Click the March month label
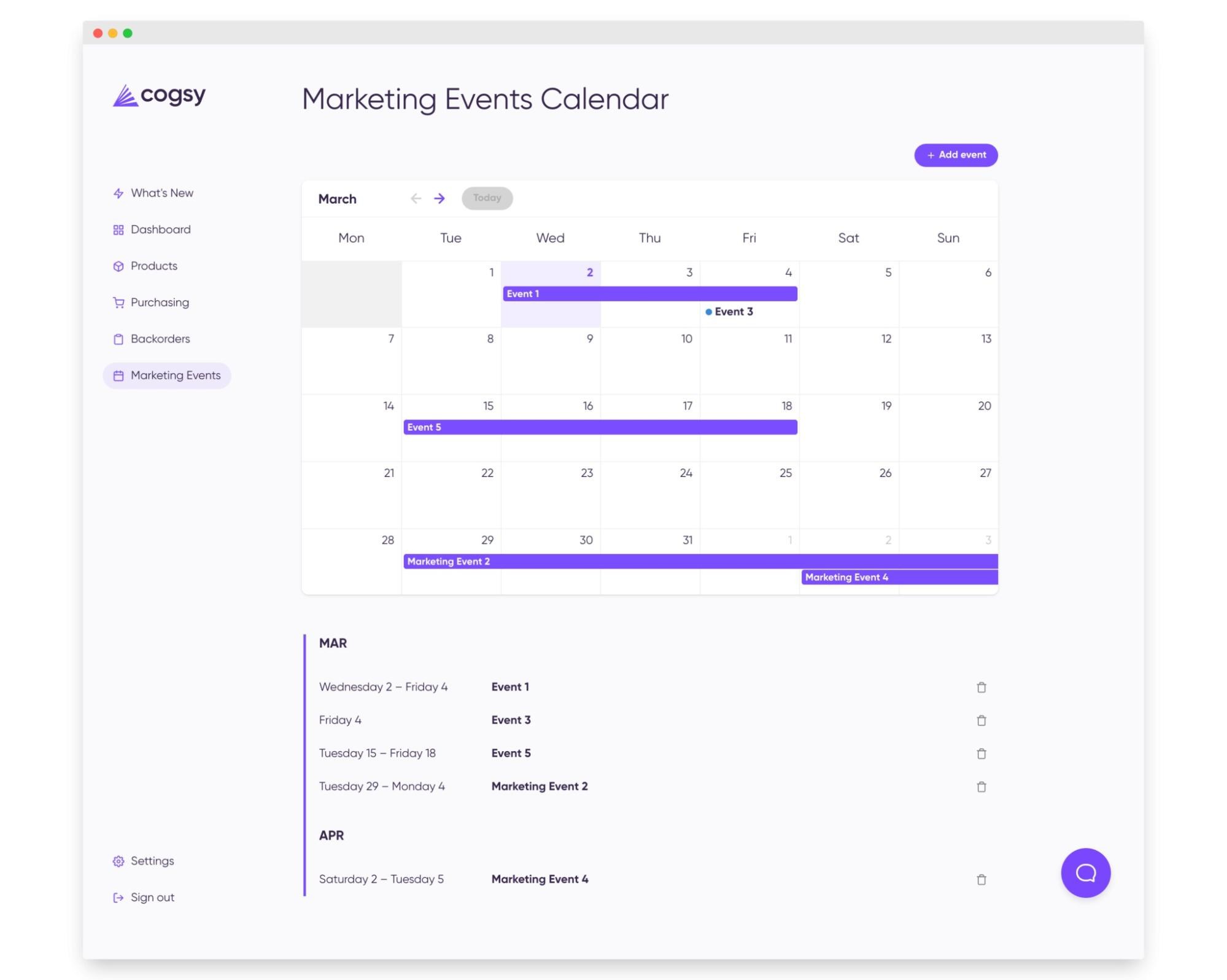 click(x=337, y=199)
